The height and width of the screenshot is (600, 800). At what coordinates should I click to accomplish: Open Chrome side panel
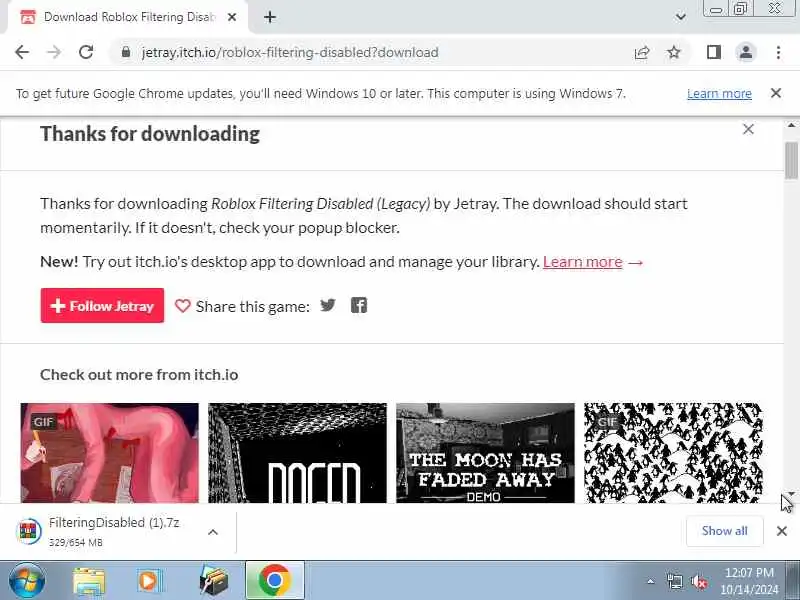[x=713, y=52]
